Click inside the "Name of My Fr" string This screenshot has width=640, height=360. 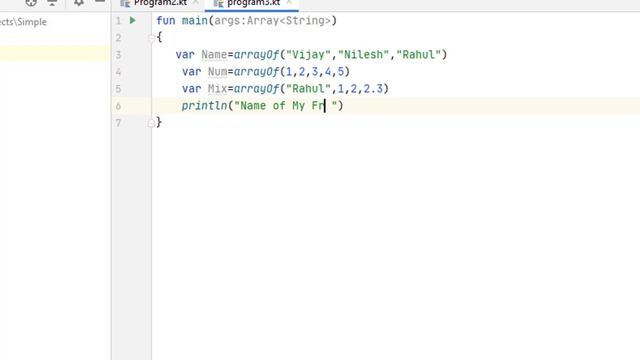(286, 106)
